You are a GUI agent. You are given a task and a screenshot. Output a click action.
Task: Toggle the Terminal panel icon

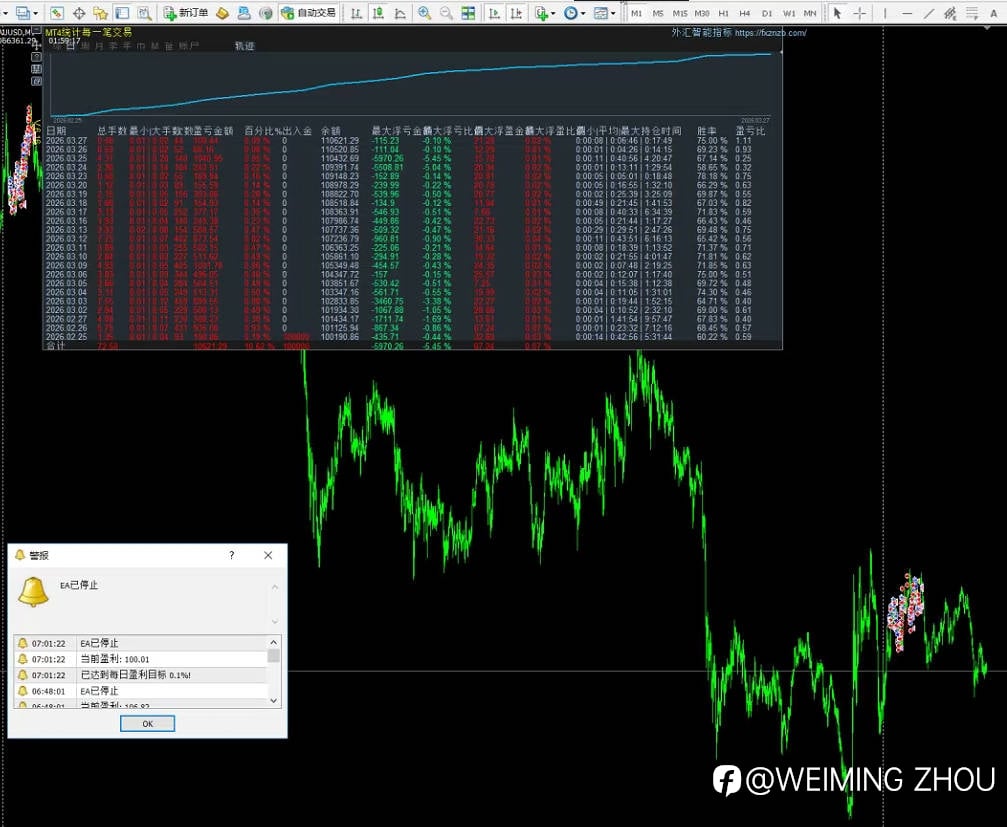click(122, 13)
